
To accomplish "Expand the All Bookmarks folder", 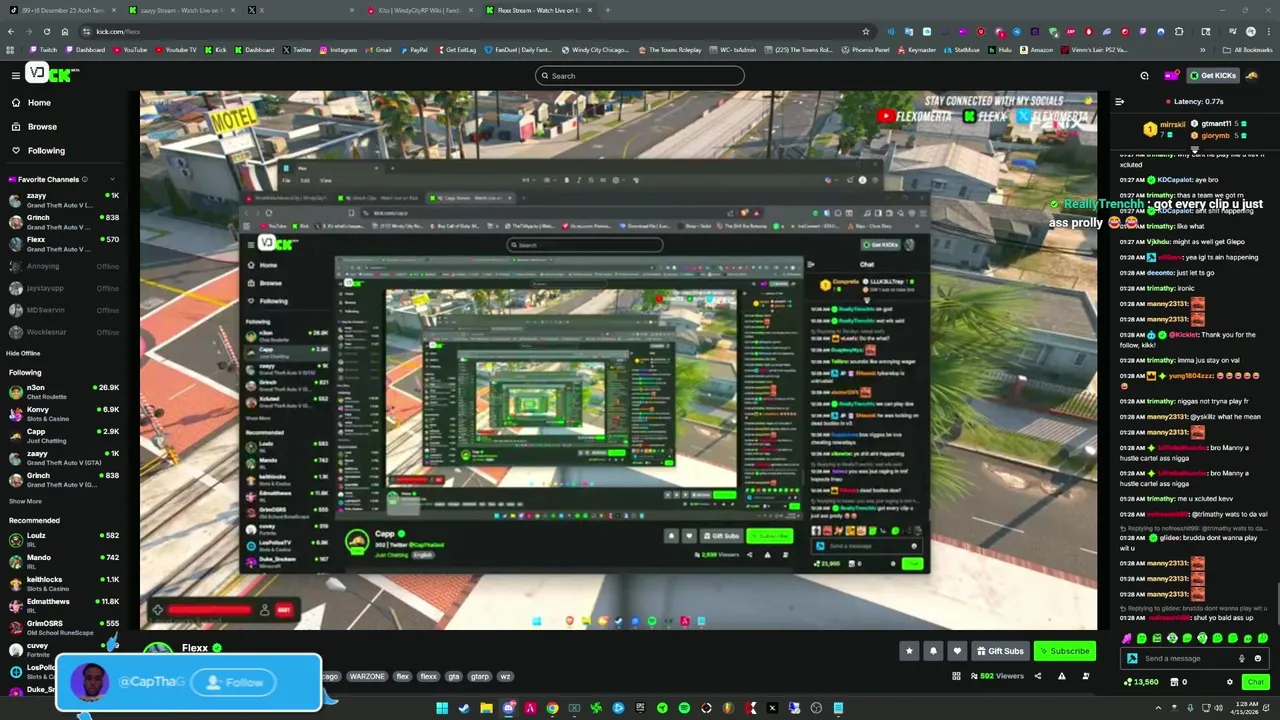I will [1248, 49].
